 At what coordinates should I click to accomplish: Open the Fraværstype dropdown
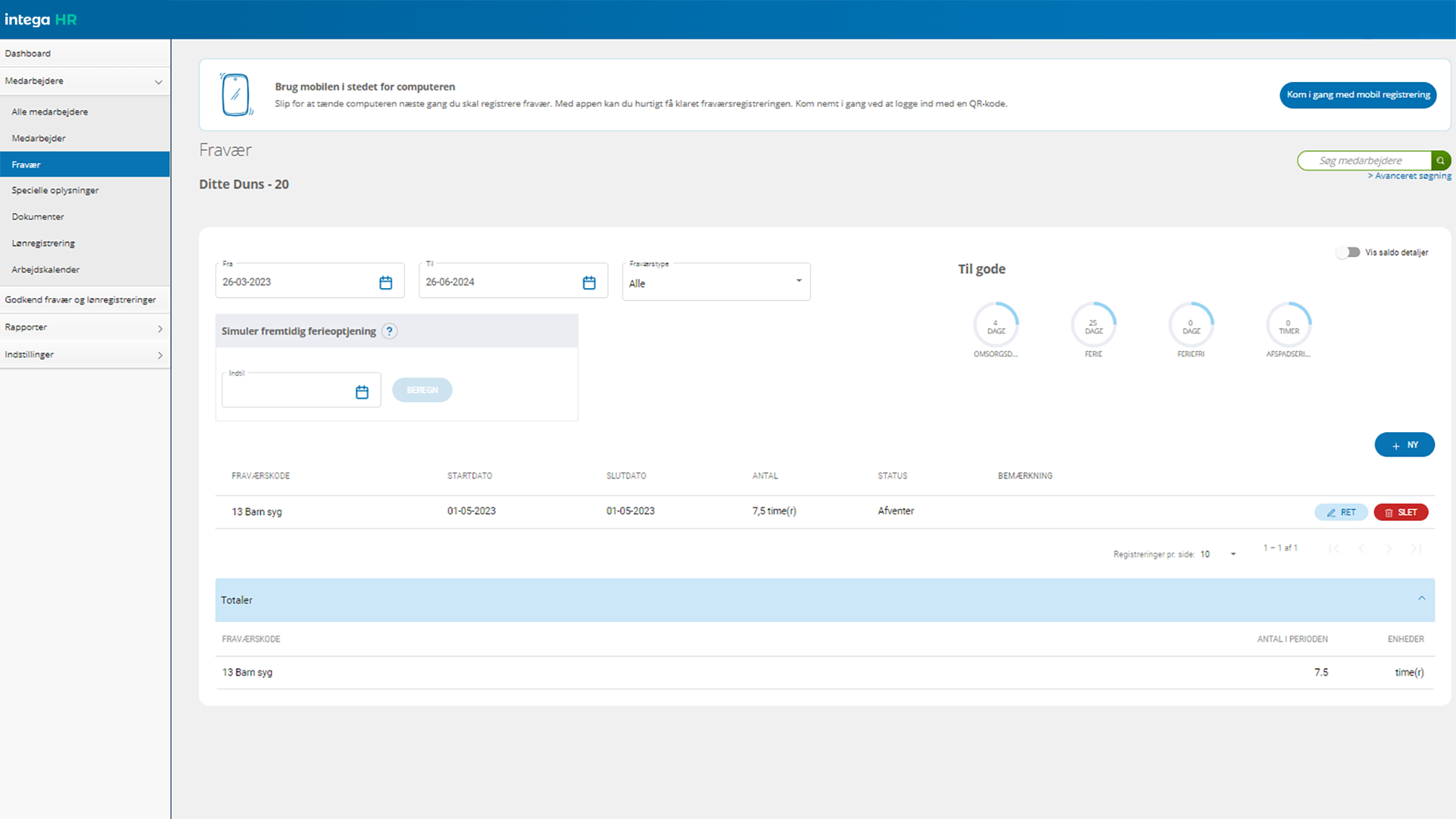point(716,282)
